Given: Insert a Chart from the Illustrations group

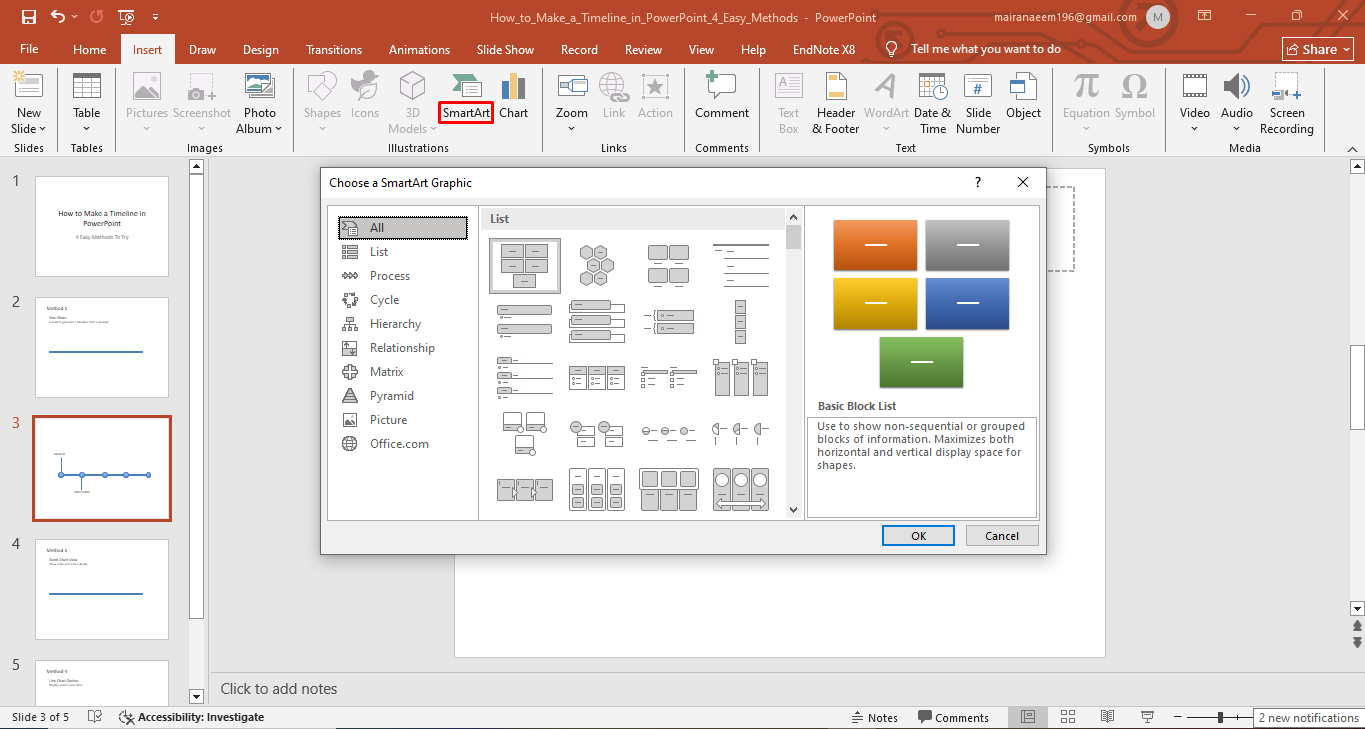Looking at the screenshot, I should click(514, 97).
